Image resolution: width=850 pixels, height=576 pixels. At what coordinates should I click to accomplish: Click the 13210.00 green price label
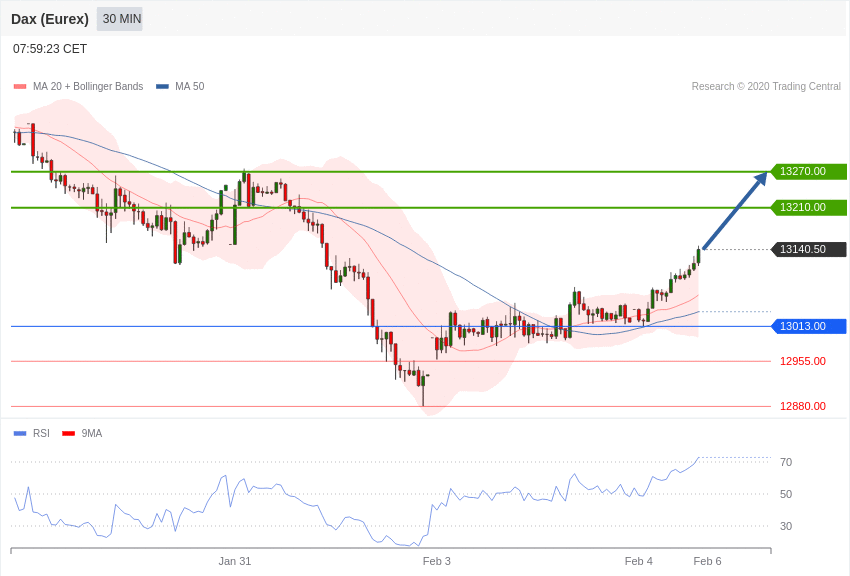coord(809,208)
